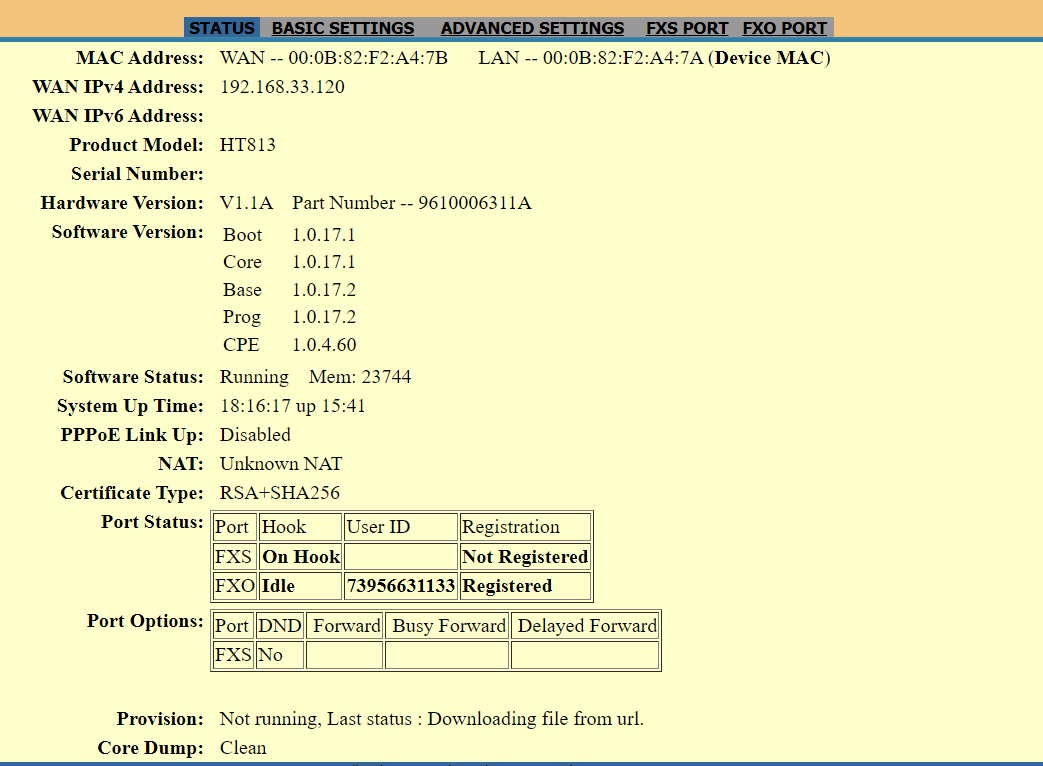Image resolution: width=1043 pixels, height=766 pixels.
Task: Click the CPE version 1.0.4.60
Action: 324,345
